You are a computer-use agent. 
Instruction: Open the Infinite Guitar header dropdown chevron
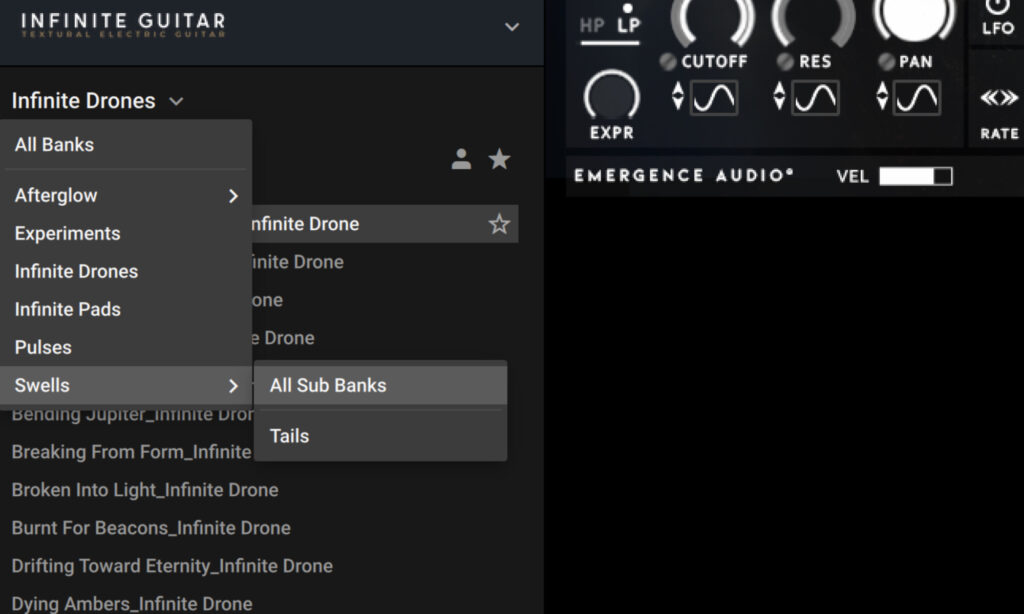tap(511, 27)
